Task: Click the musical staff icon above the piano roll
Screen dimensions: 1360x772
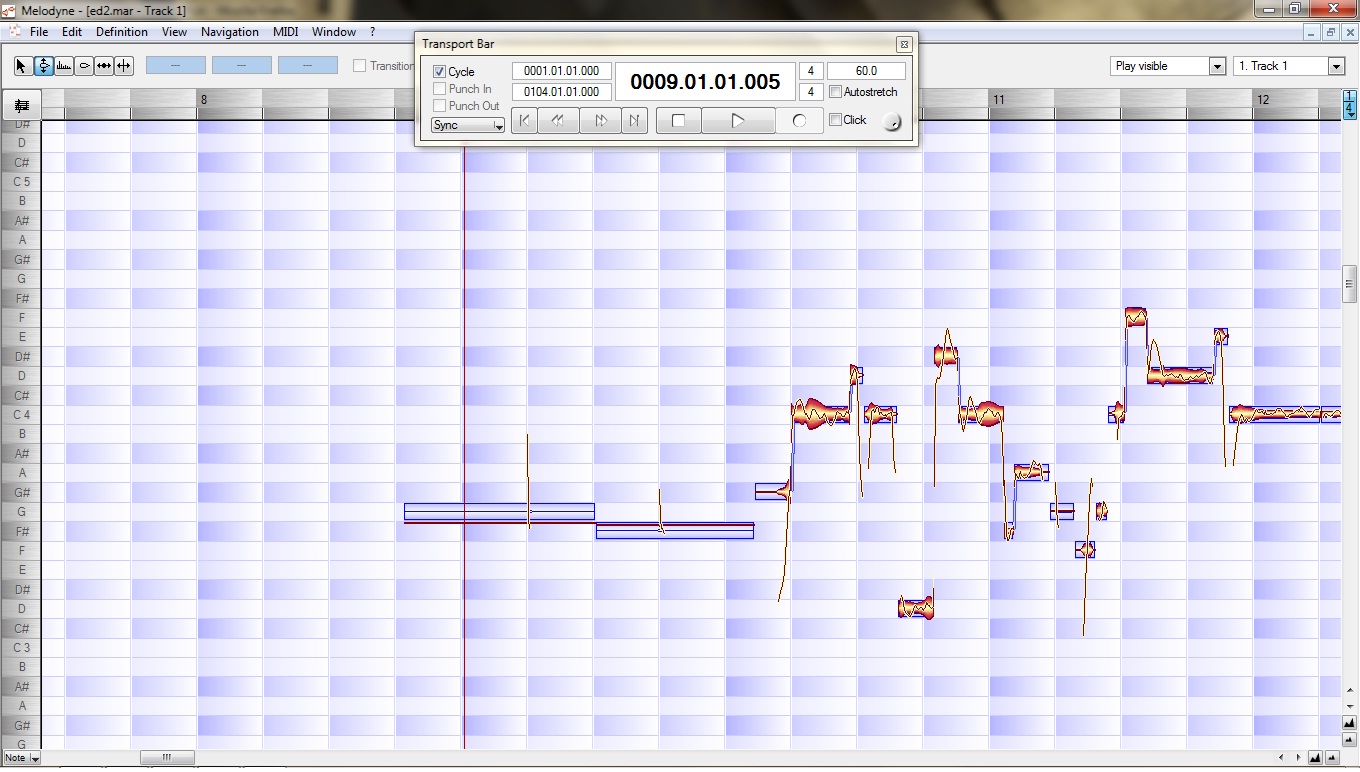Action: (x=21, y=105)
